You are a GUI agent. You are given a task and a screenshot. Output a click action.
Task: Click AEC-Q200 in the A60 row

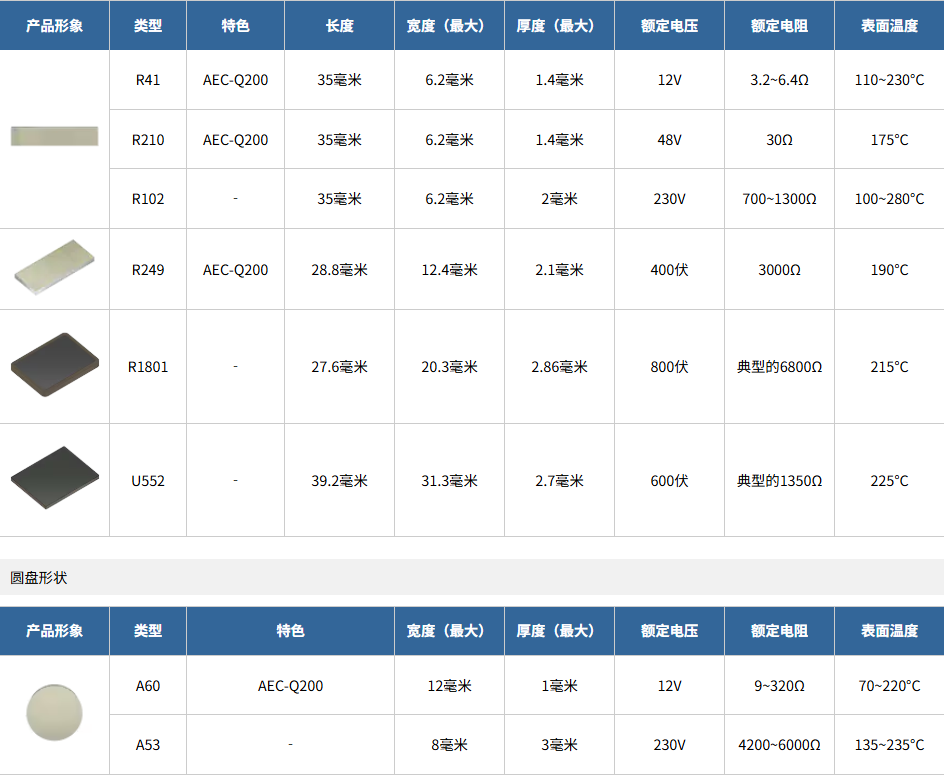tap(290, 686)
